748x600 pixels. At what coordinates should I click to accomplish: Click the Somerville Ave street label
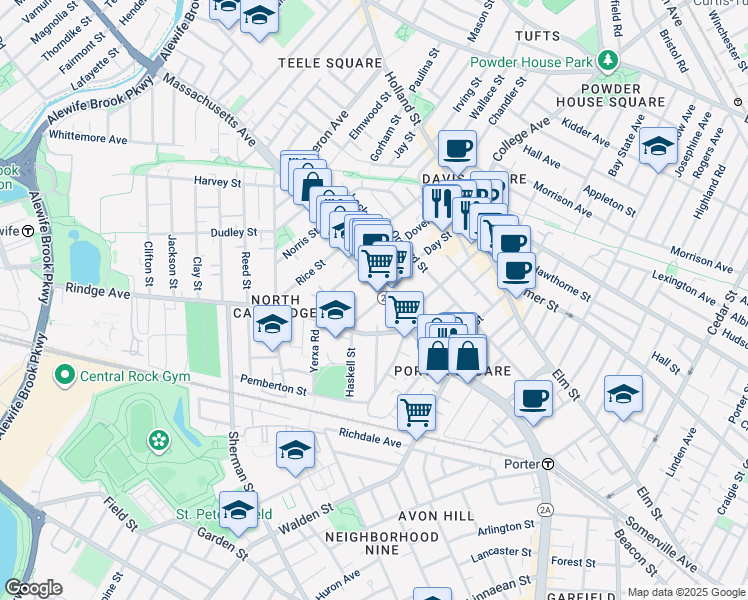tap(662, 545)
